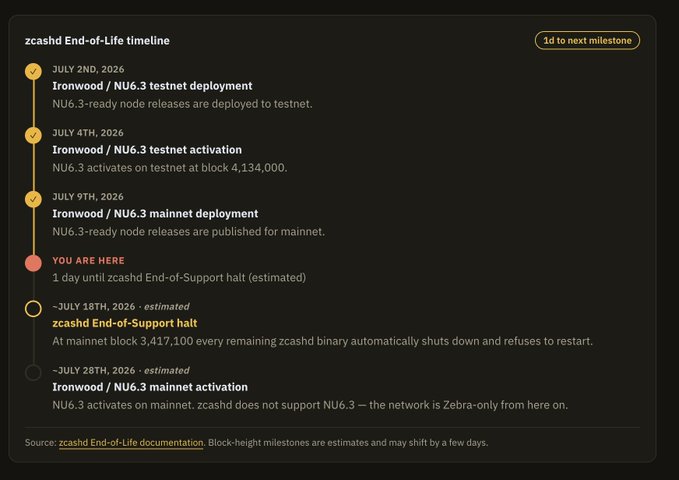Screen dimensions: 679x480
Task: Click the red 'You are here' marker
Action: 33,263
